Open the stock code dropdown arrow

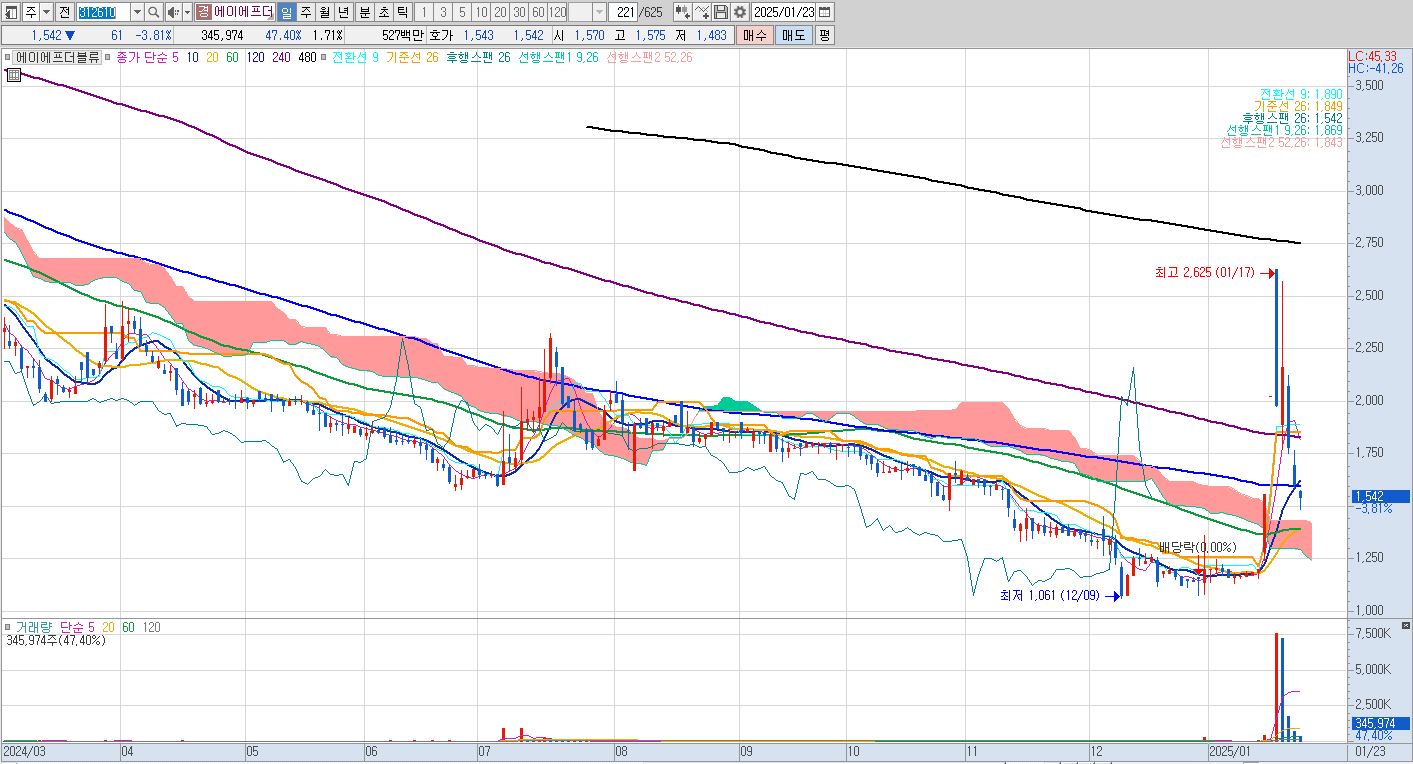point(137,12)
